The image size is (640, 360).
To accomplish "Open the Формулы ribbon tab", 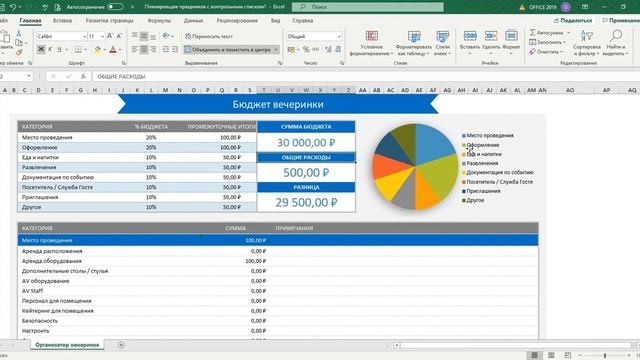I will pos(159,20).
